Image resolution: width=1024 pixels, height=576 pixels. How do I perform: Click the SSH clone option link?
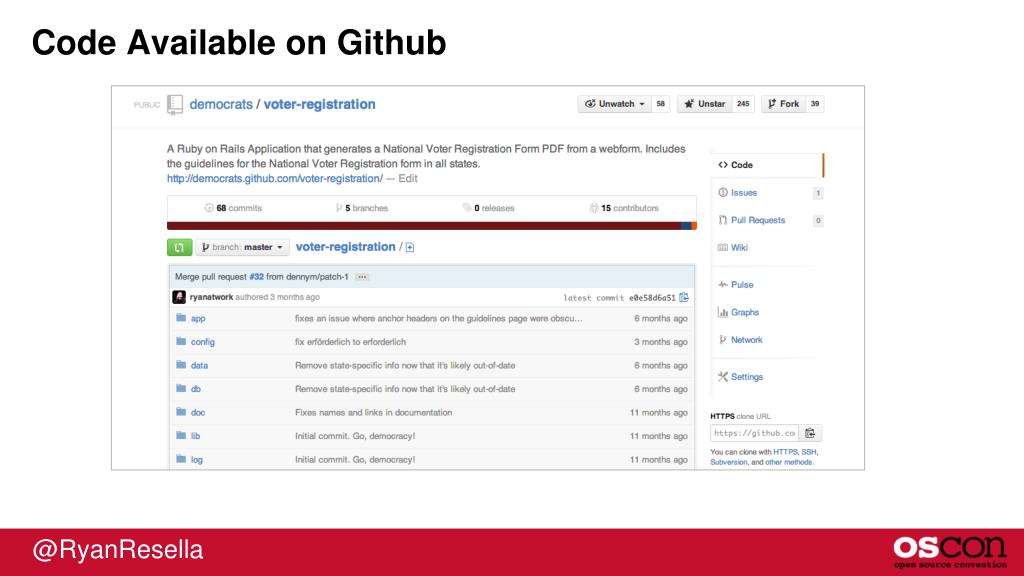pos(808,452)
